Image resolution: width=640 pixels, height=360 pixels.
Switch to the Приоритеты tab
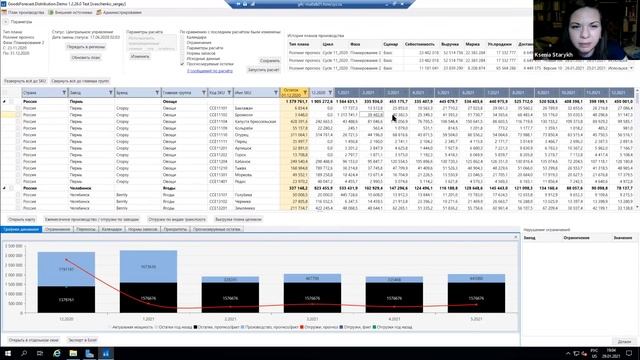[176, 229]
